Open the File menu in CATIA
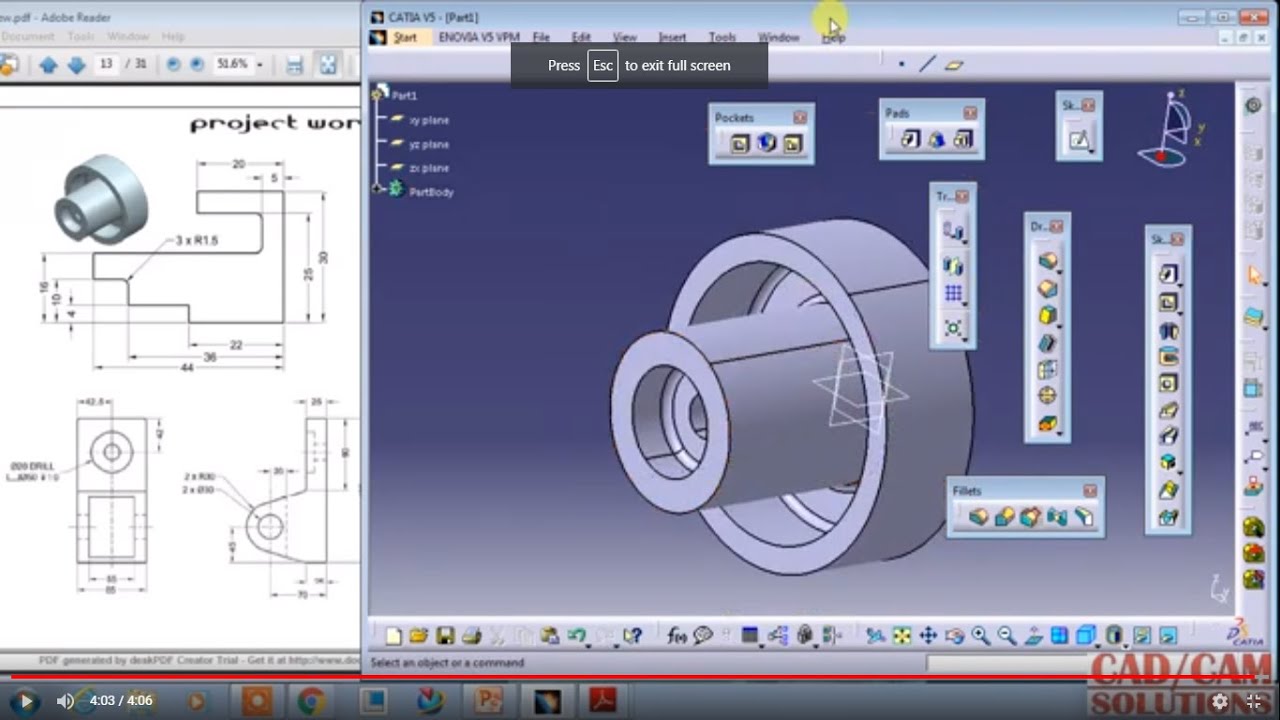This screenshot has width=1280, height=720. 541,37
